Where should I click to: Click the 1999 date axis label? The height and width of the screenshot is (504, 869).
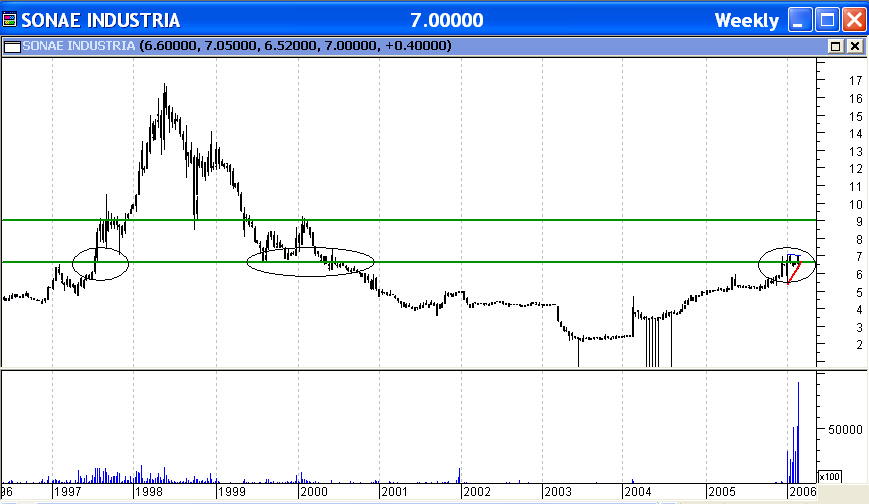[232, 492]
